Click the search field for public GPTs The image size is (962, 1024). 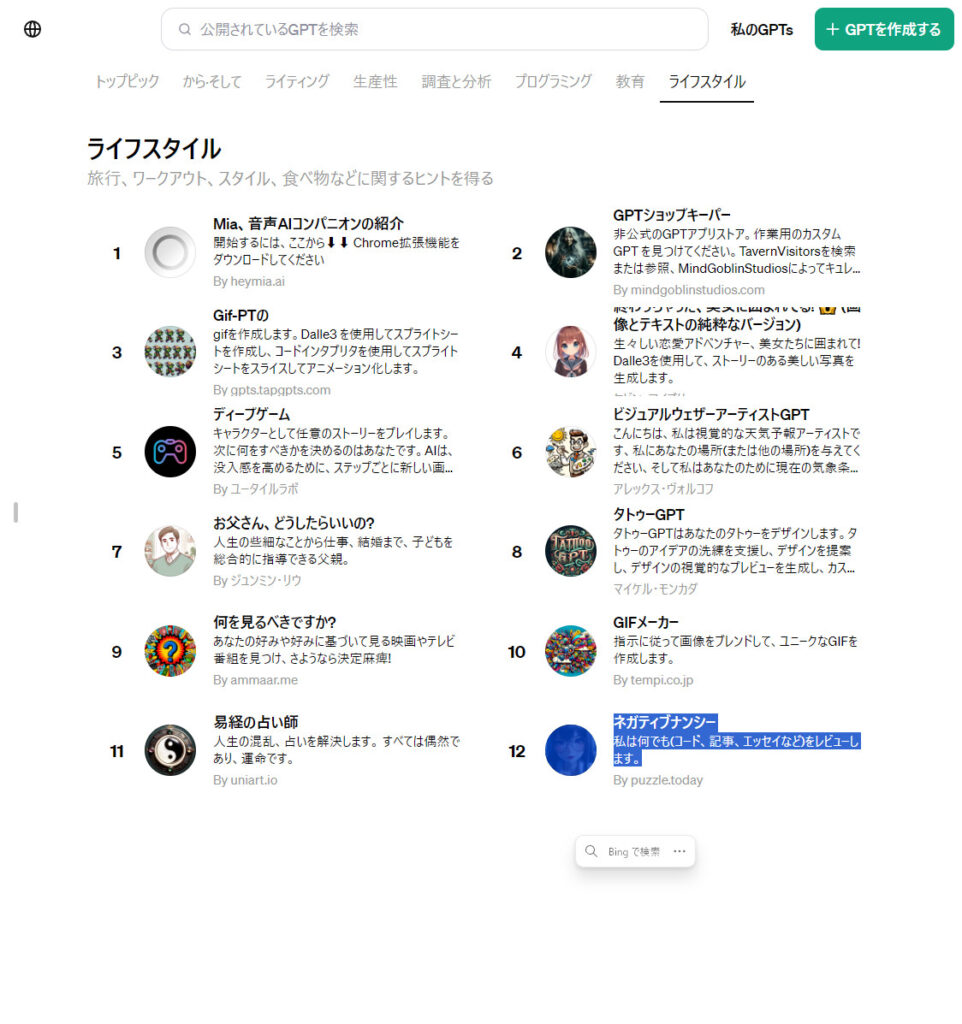click(x=435, y=30)
